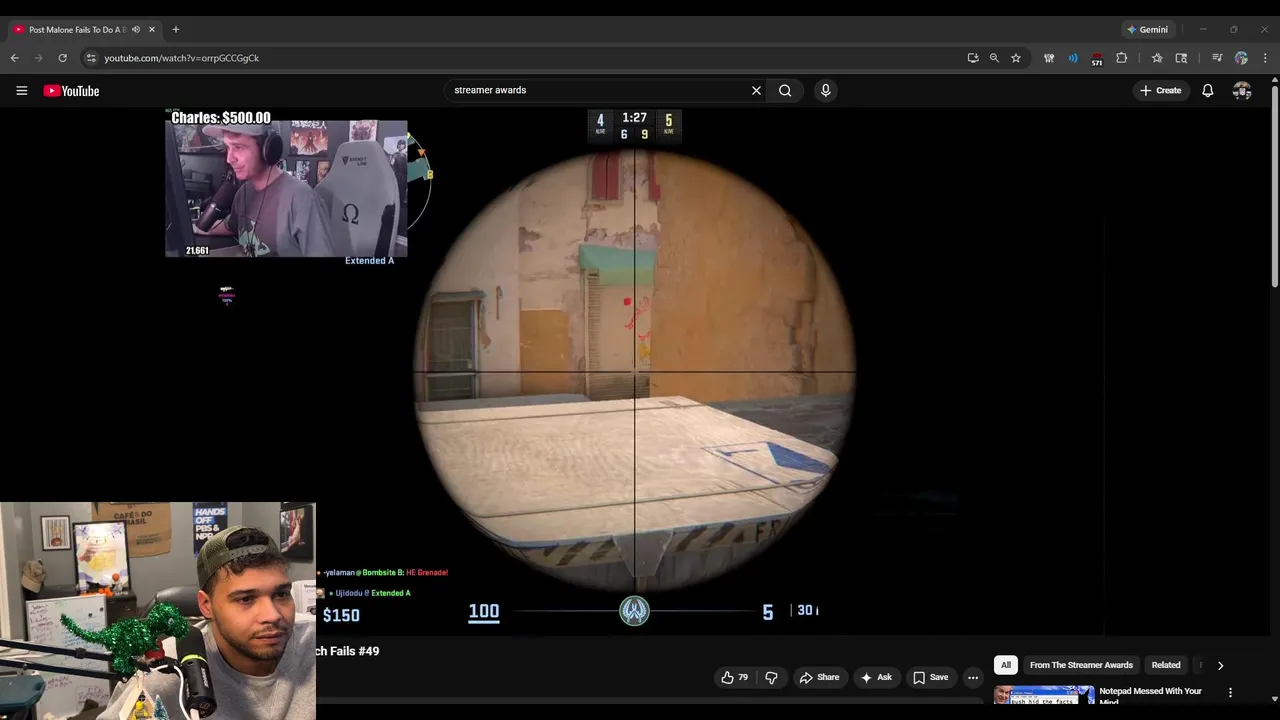Open the extension with 571 badge
Viewport: 1280px width, 720px height.
pyautogui.click(x=1097, y=58)
